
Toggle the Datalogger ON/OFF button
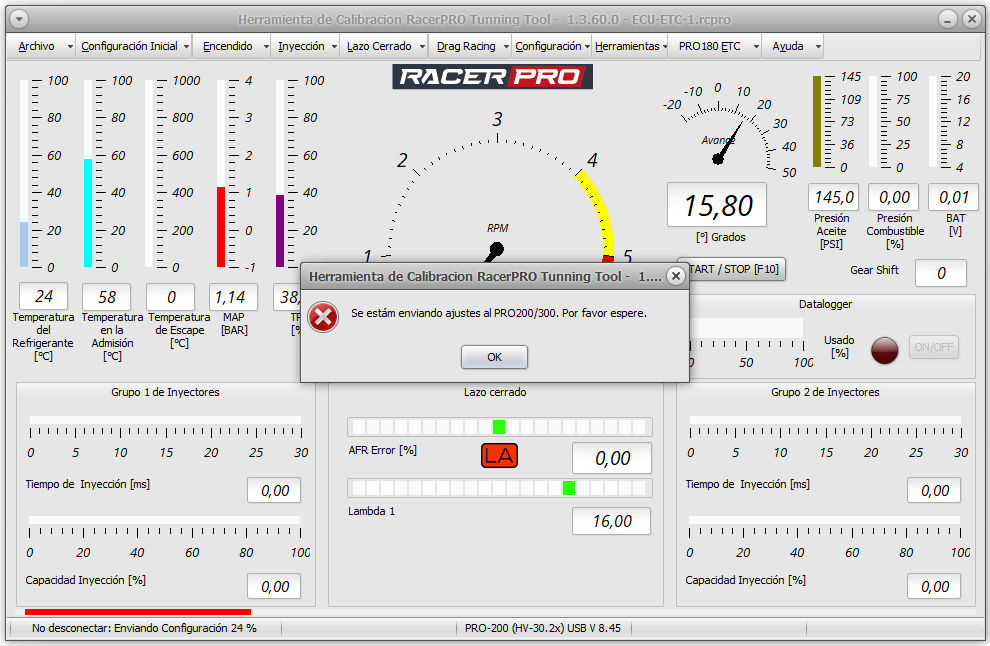click(934, 347)
